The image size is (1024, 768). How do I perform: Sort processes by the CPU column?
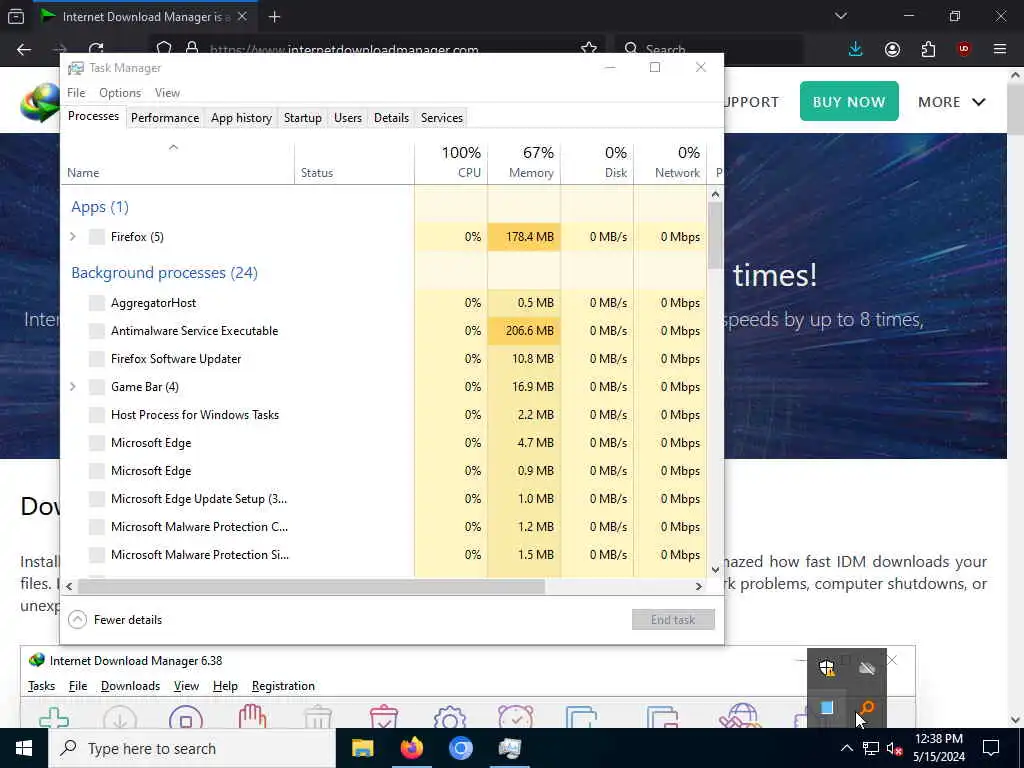[x=451, y=163]
